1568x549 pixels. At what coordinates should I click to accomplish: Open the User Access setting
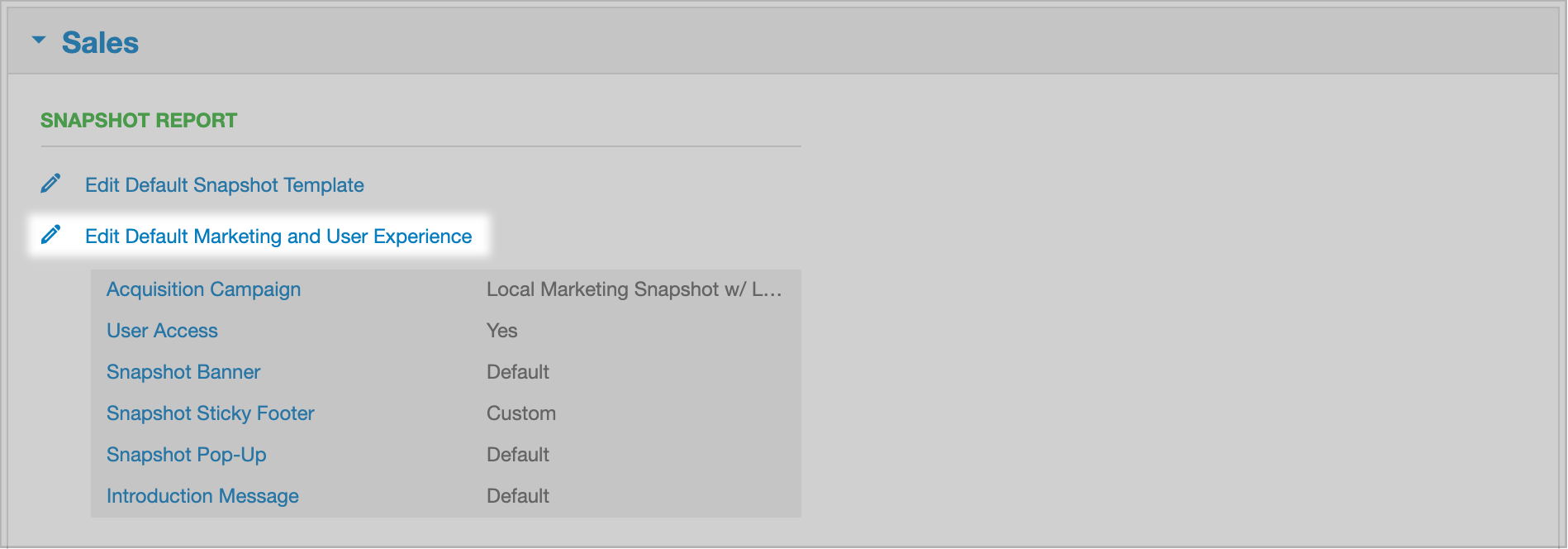[162, 331]
